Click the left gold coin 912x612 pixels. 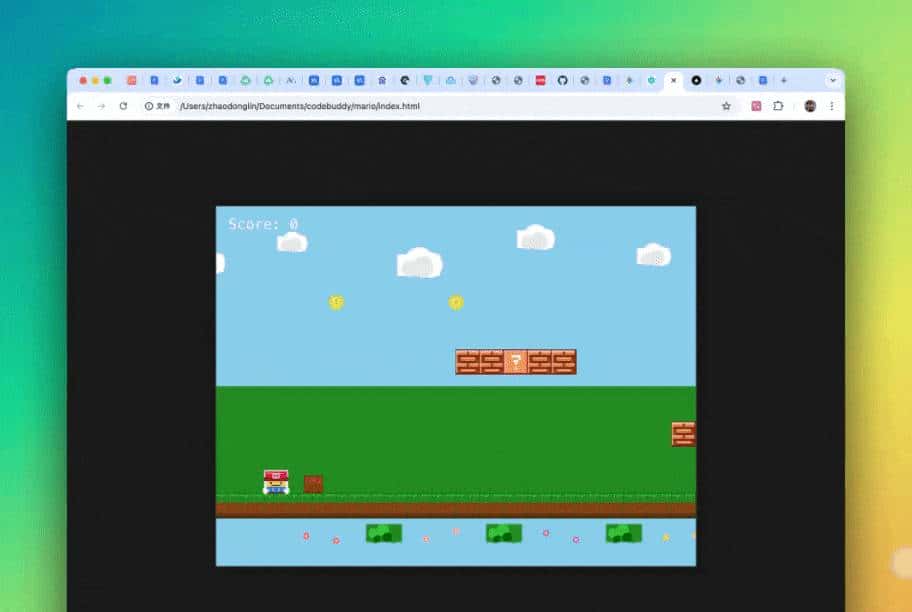pyautogui.click(x=336, y=302)
